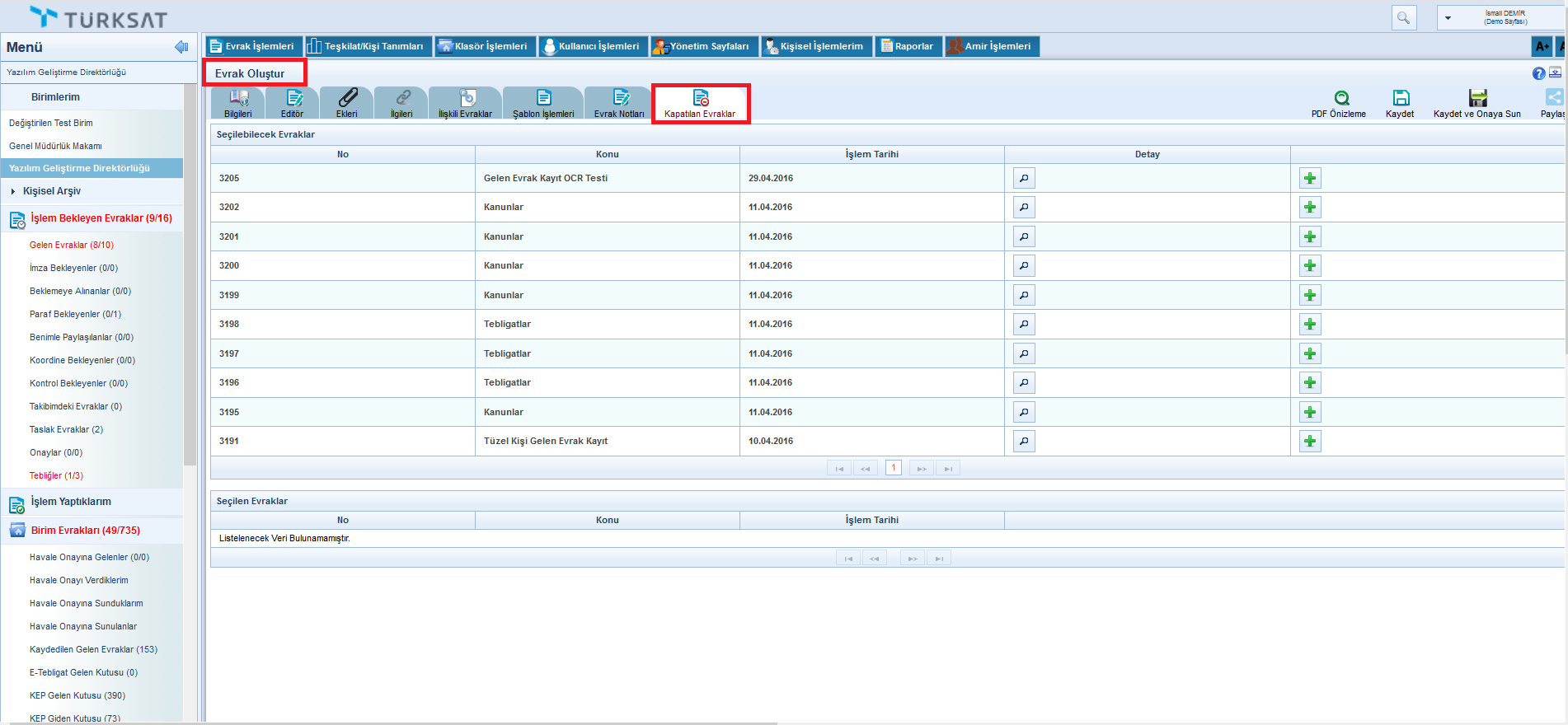The height and width of the screenshot is (725, 1568).
Task: View details of document 3198
Action: coord(1024,325)
